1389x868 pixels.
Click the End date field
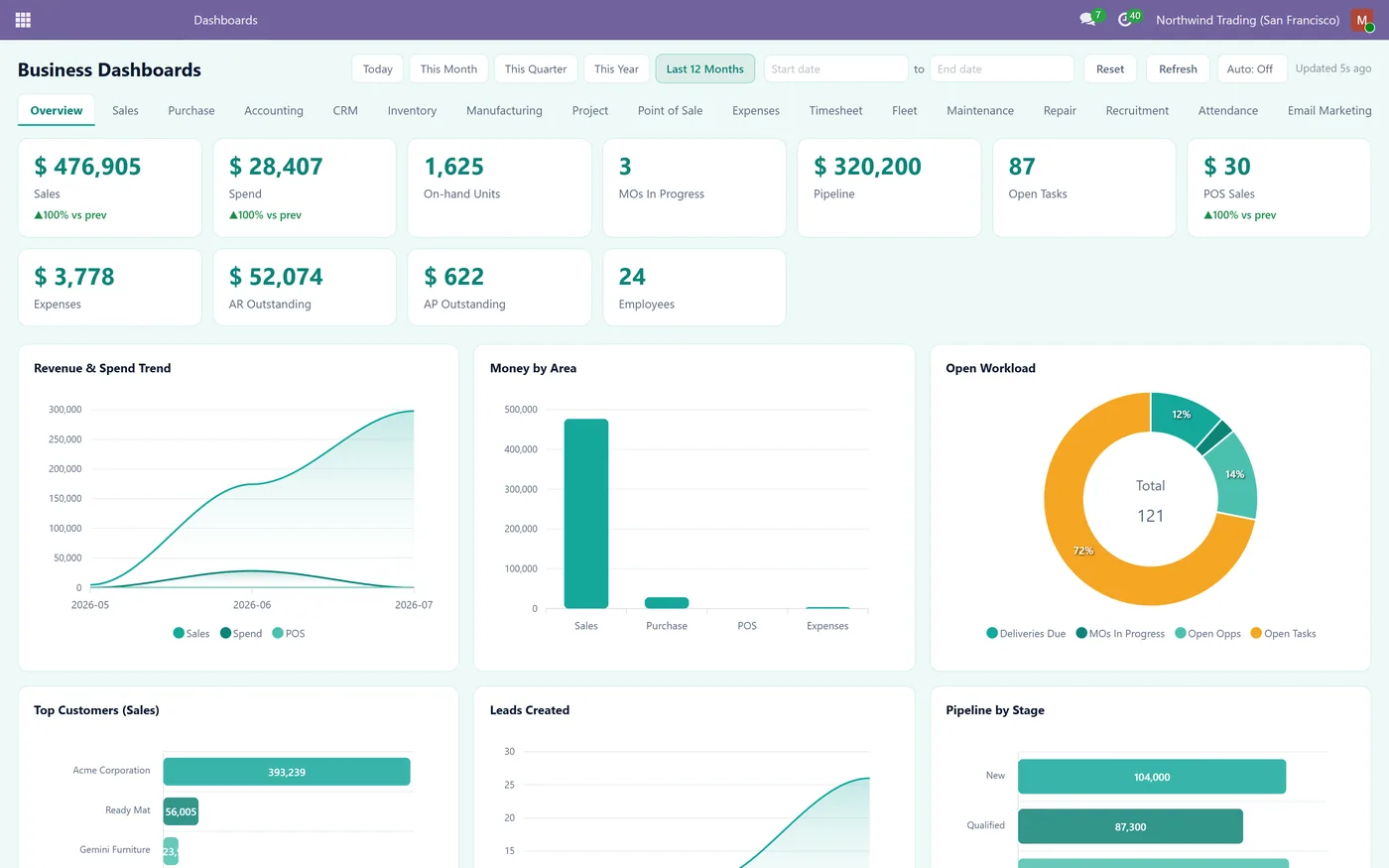pyautogui.click(x=1001, y=68)
